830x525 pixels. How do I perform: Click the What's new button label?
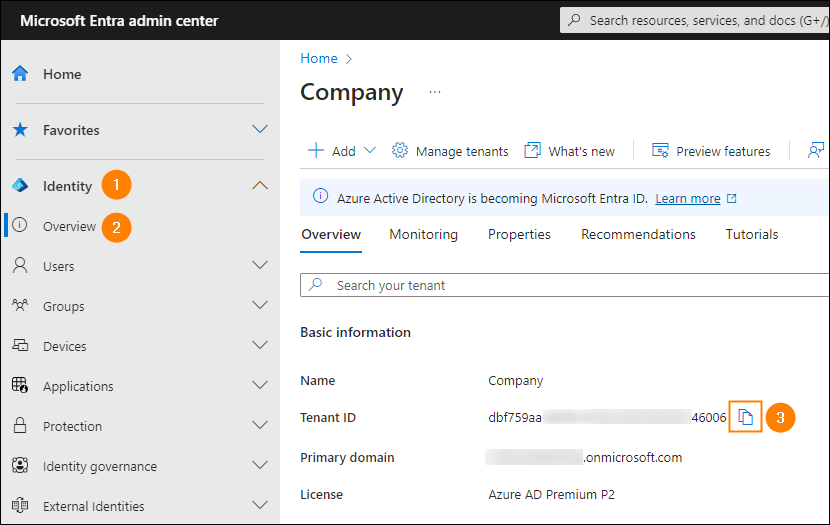pos(581,151)
